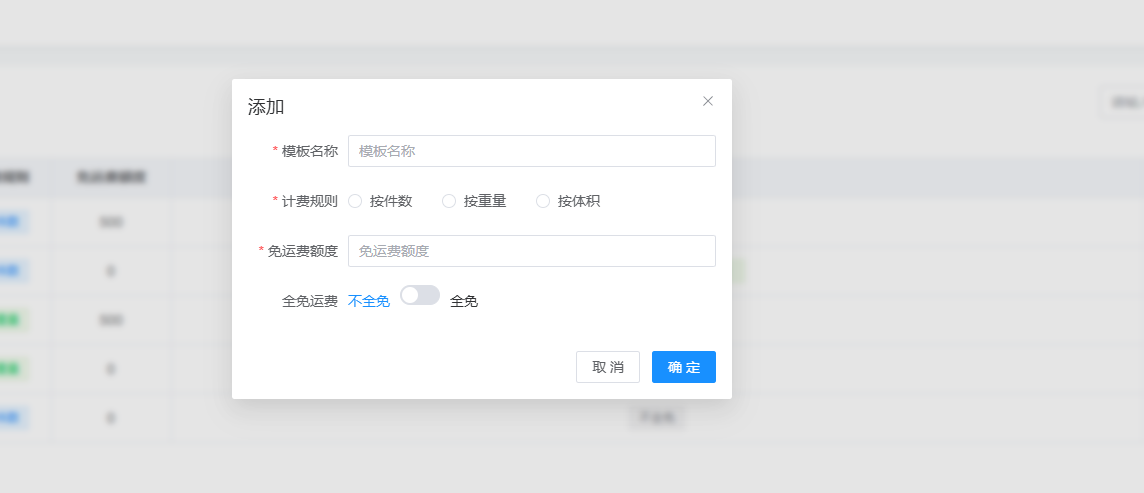
Task: Click the 添加 dialog title
Action: (x=266, y=107)
